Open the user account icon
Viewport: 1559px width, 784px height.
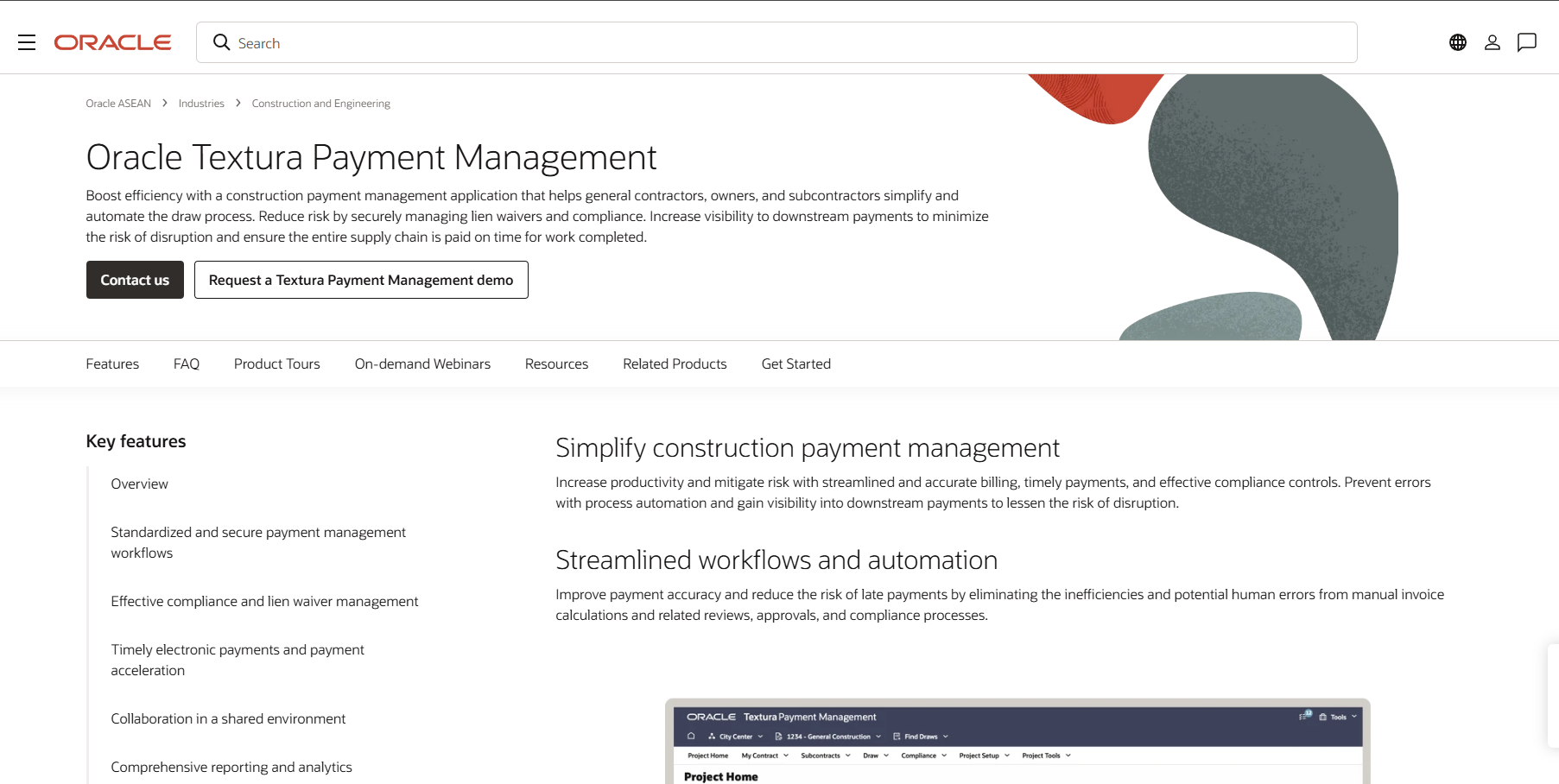(x=1492, y=42)
